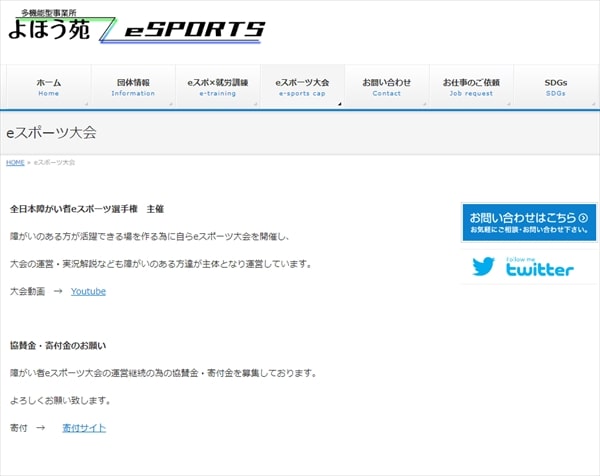Open the ホーム navigation item

pyautogui.click(x=48, y=86)
